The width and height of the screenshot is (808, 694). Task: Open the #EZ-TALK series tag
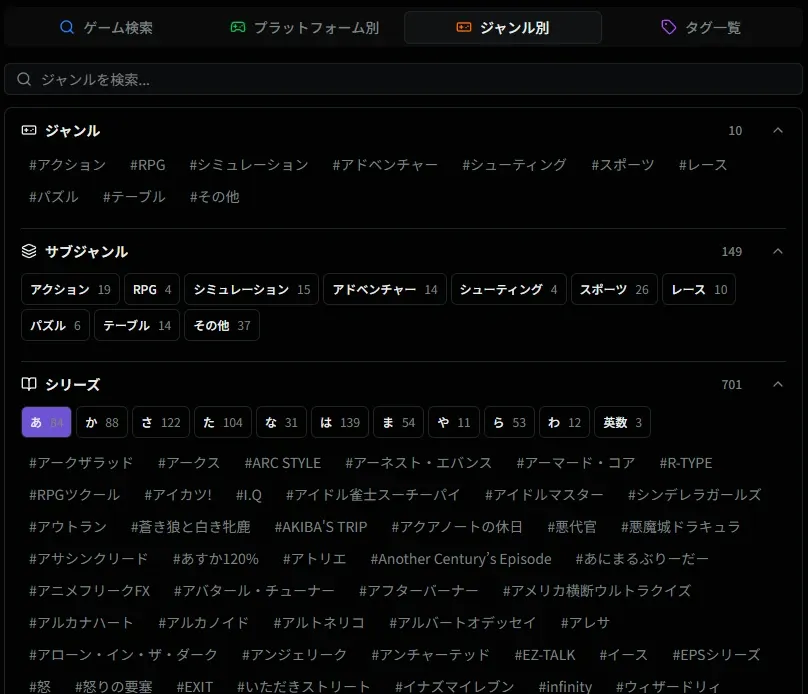pos(544,654)
